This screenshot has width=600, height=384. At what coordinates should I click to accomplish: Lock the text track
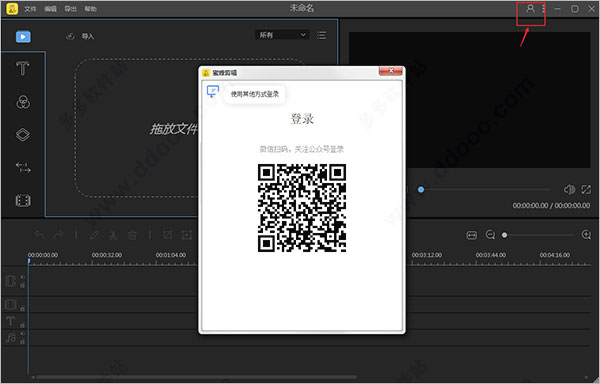click(22, 325)
